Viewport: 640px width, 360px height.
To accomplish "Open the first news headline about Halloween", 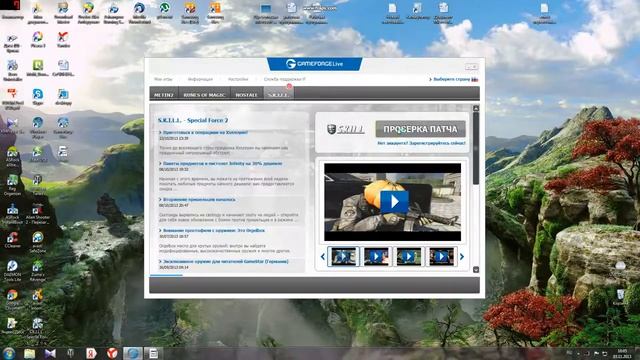I will (204, 133).
